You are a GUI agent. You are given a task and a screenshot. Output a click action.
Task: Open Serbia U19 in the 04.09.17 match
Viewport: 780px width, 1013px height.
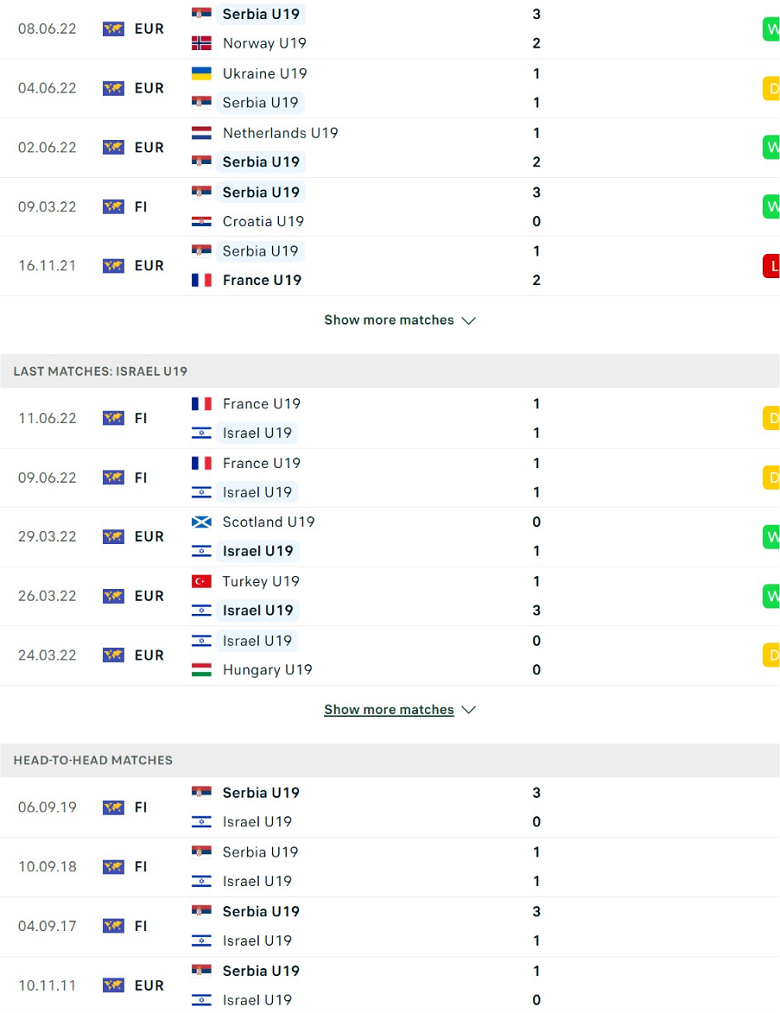(x=261, y=912)
